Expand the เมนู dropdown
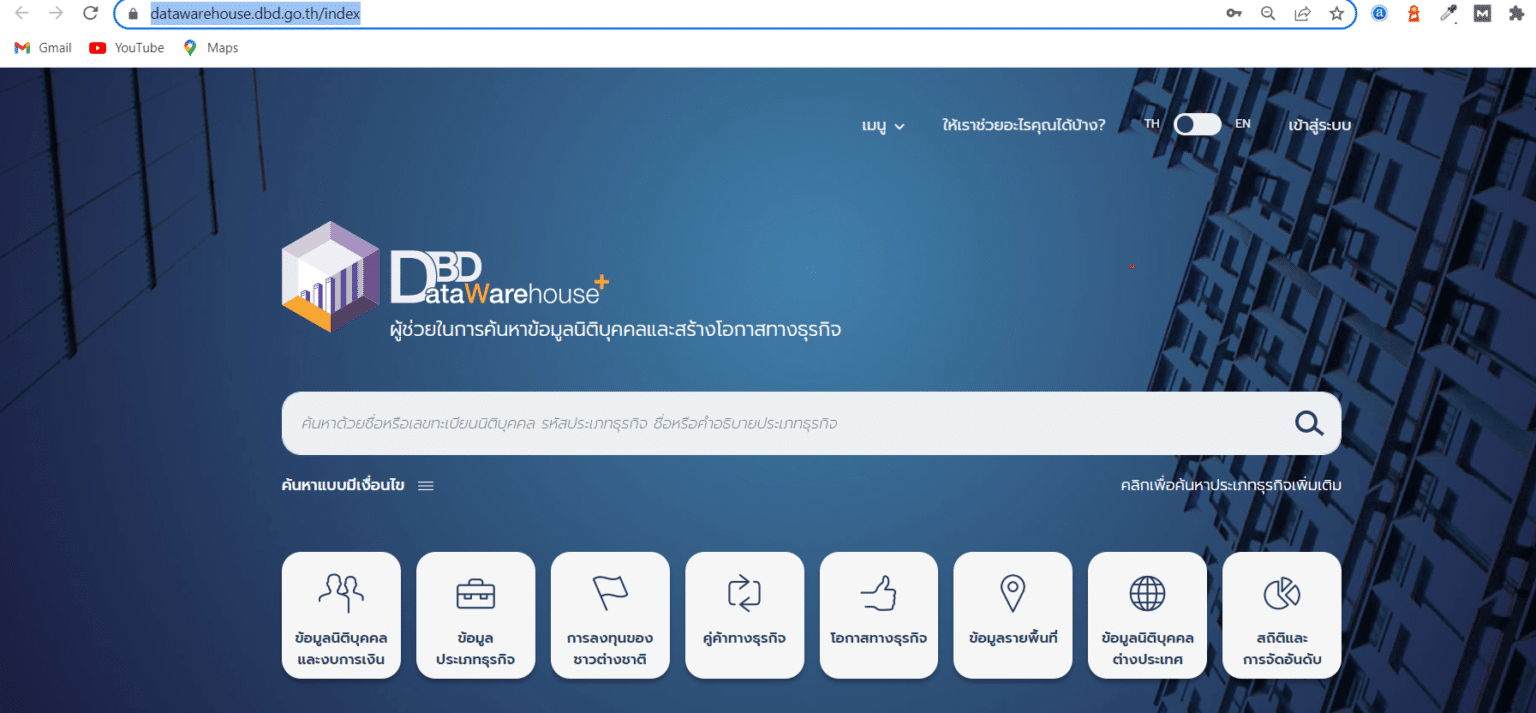 [882, 124]
